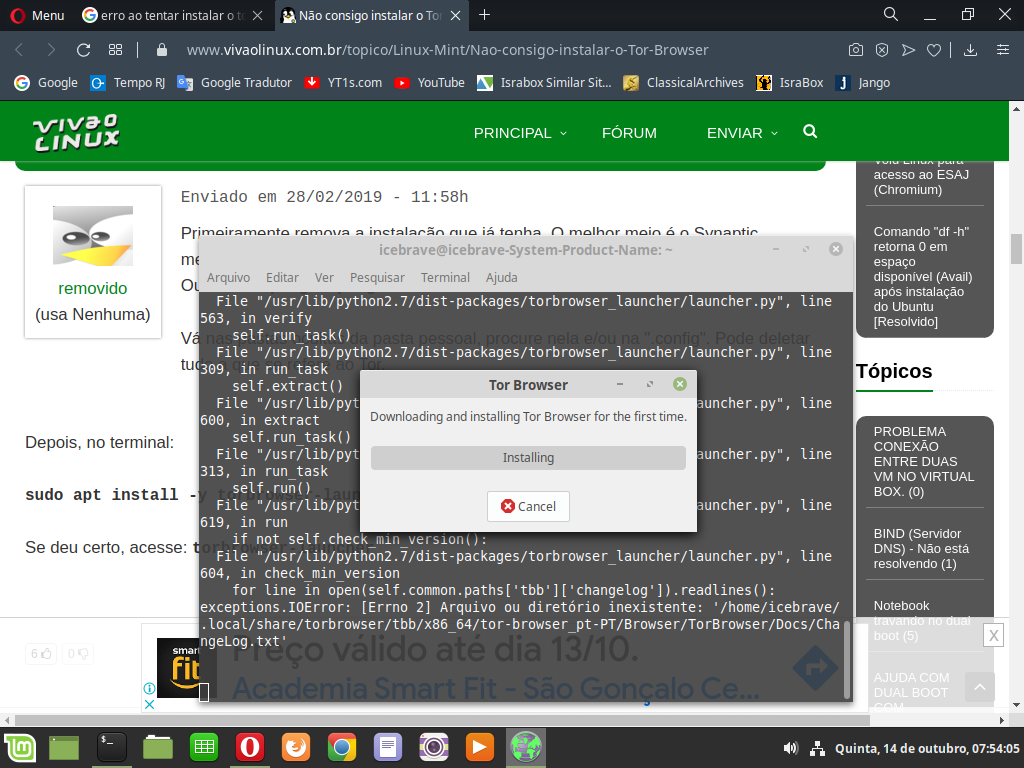Open Israbox Similar Sites bookmark
Viewport: 1024px width, 768px height.
[544, 83]
